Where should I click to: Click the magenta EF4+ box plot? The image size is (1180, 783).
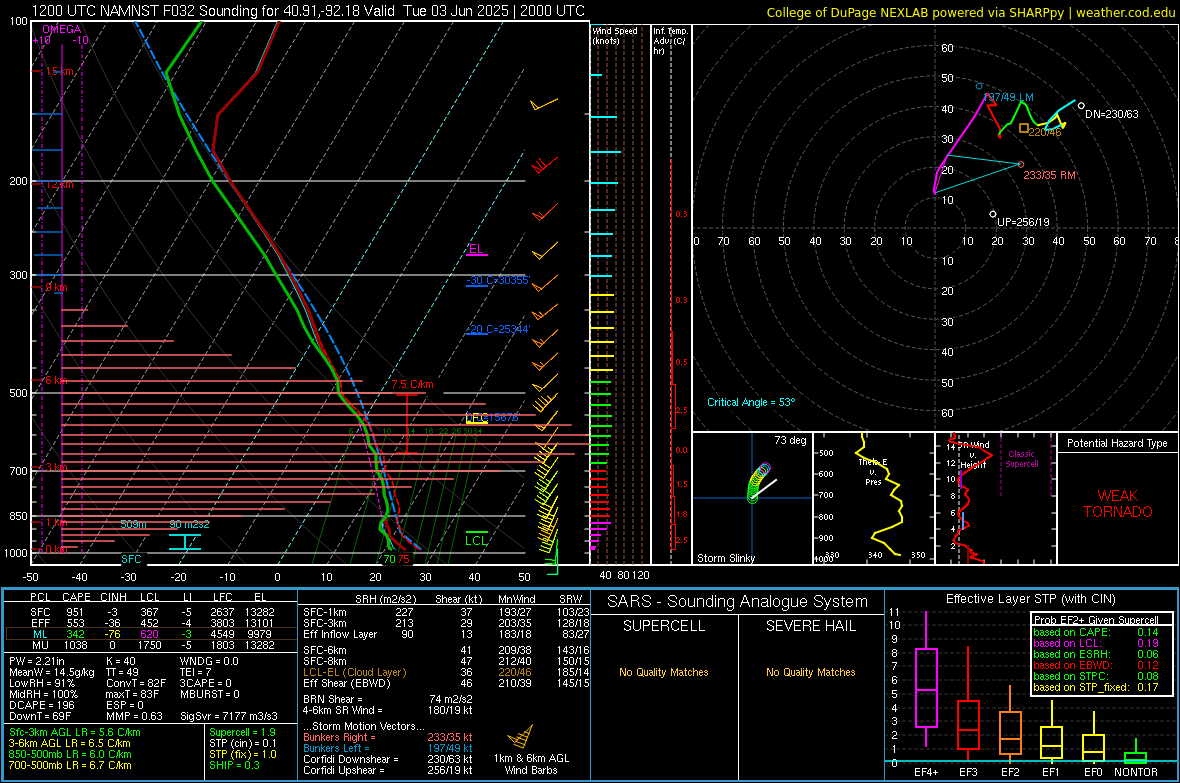tap(926, 679)
